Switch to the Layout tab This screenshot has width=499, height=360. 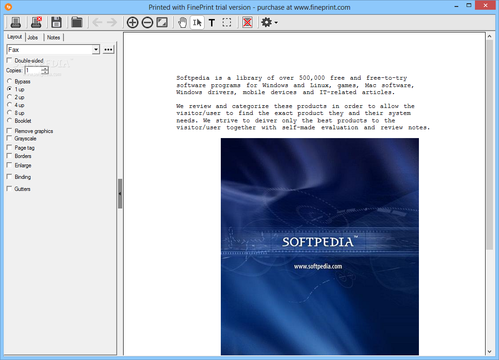(x=15, y=37)
